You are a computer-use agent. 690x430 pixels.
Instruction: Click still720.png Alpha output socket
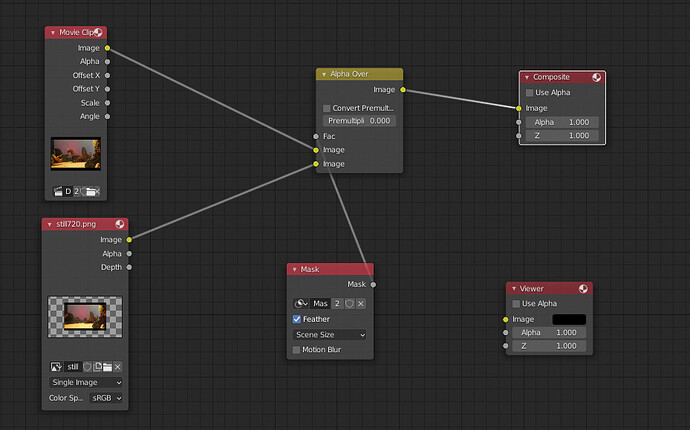pos(129,254)
